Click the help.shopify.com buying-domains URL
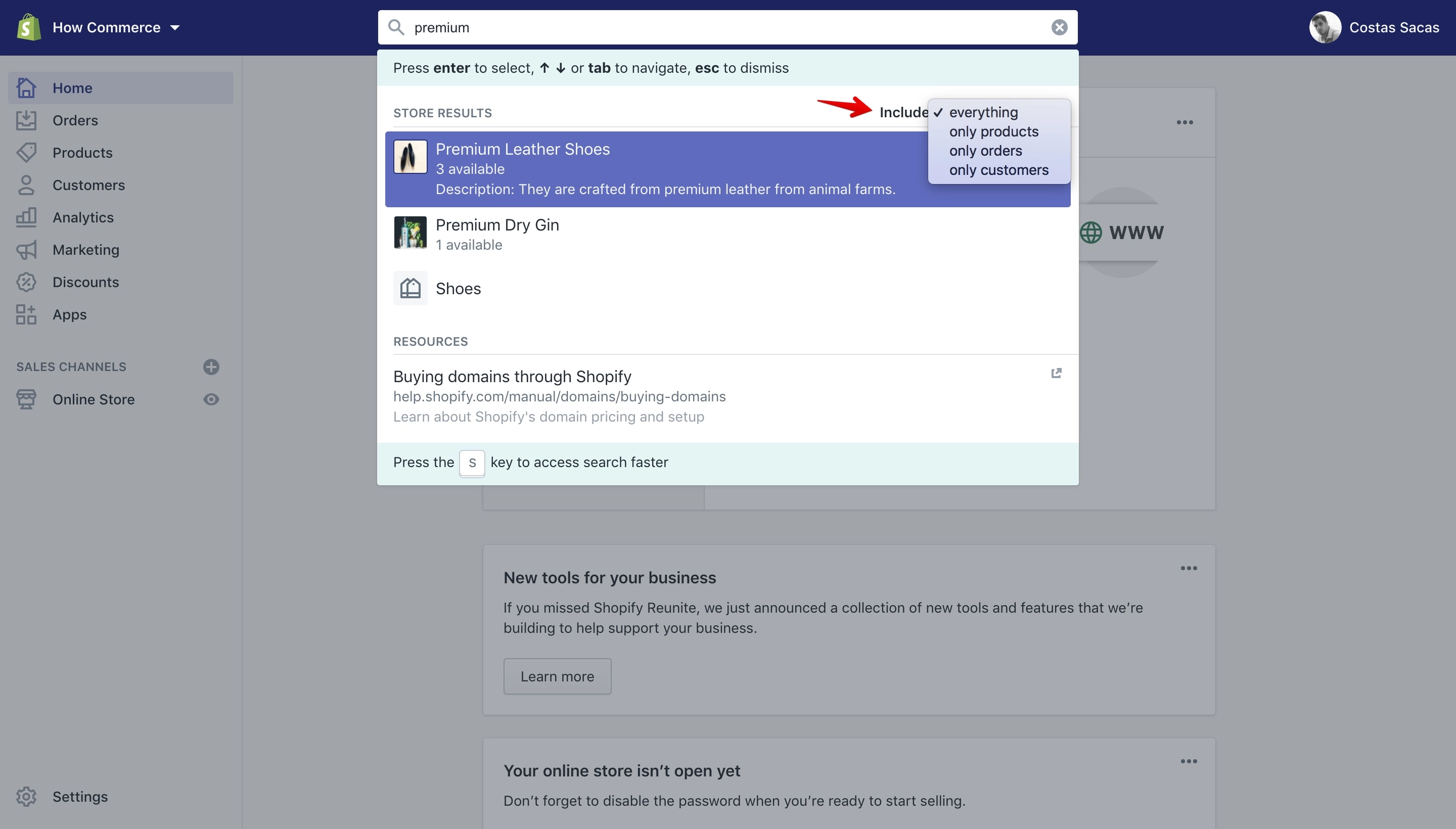Screen dimensions: 1456x829 click(x=559, y=397)
